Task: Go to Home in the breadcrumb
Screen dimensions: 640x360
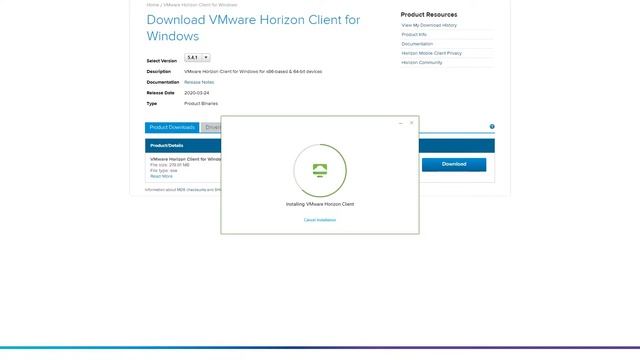Action: [152, 5]
